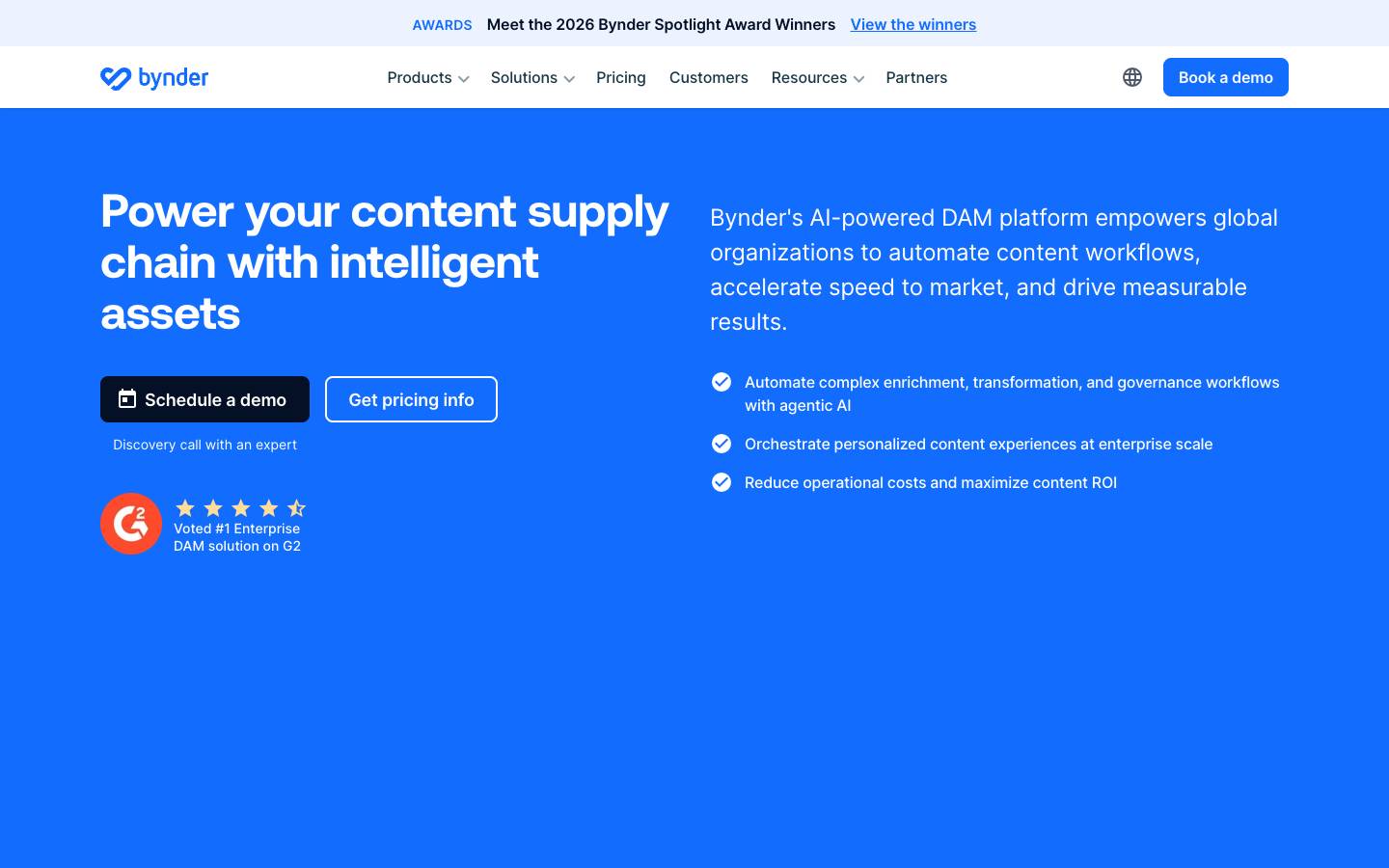The width and height of the screenshot is (1389, 868).
Task: Follow the View the winners link
Action: [913, 24]
